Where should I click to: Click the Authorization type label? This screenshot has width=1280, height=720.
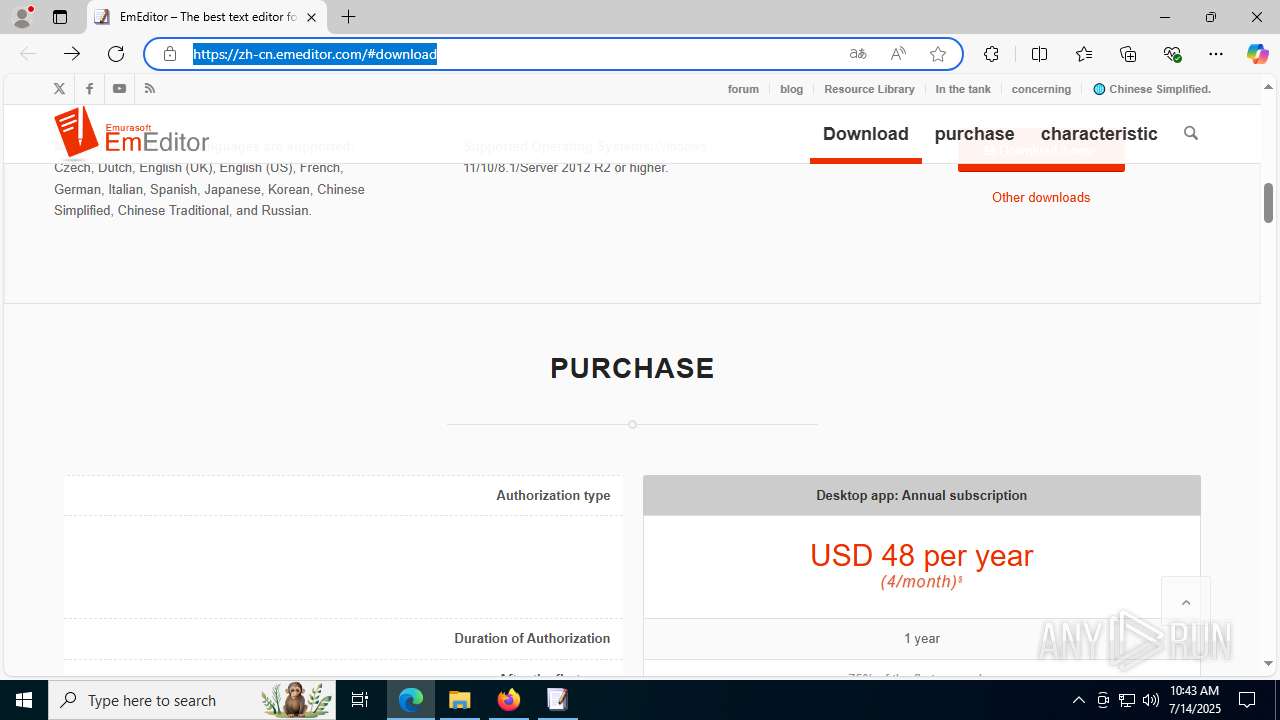tap(553, 495)
